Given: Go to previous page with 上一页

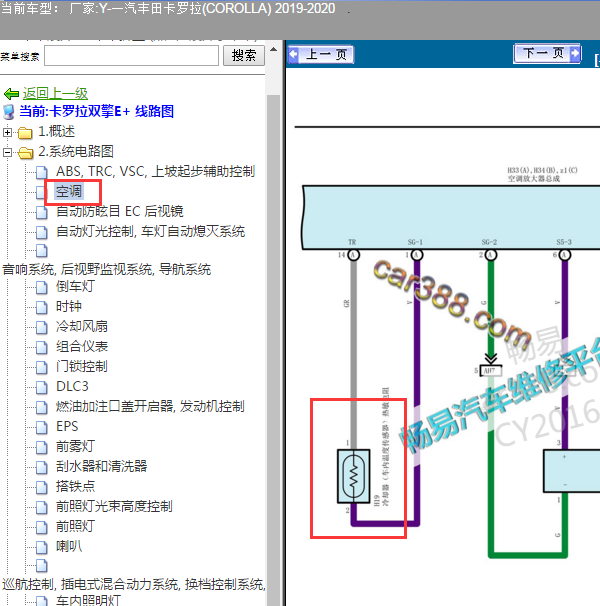Looking at the screenshot, I should pos(321,54).
